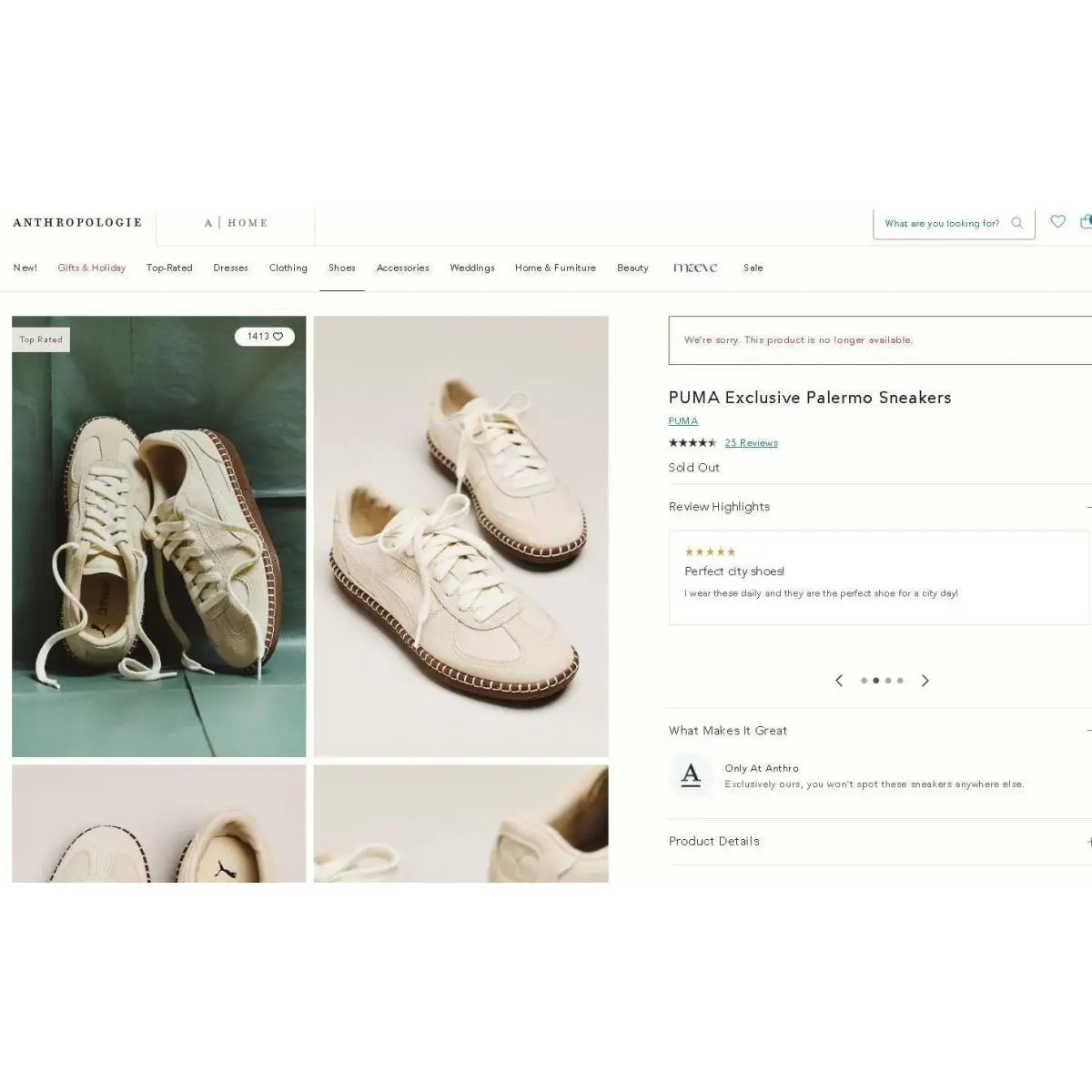The width and height of the screenshot is (1092, 1092).
Task: Select the Shoes category
Action: pyautogui.click(x=342, y=268)
